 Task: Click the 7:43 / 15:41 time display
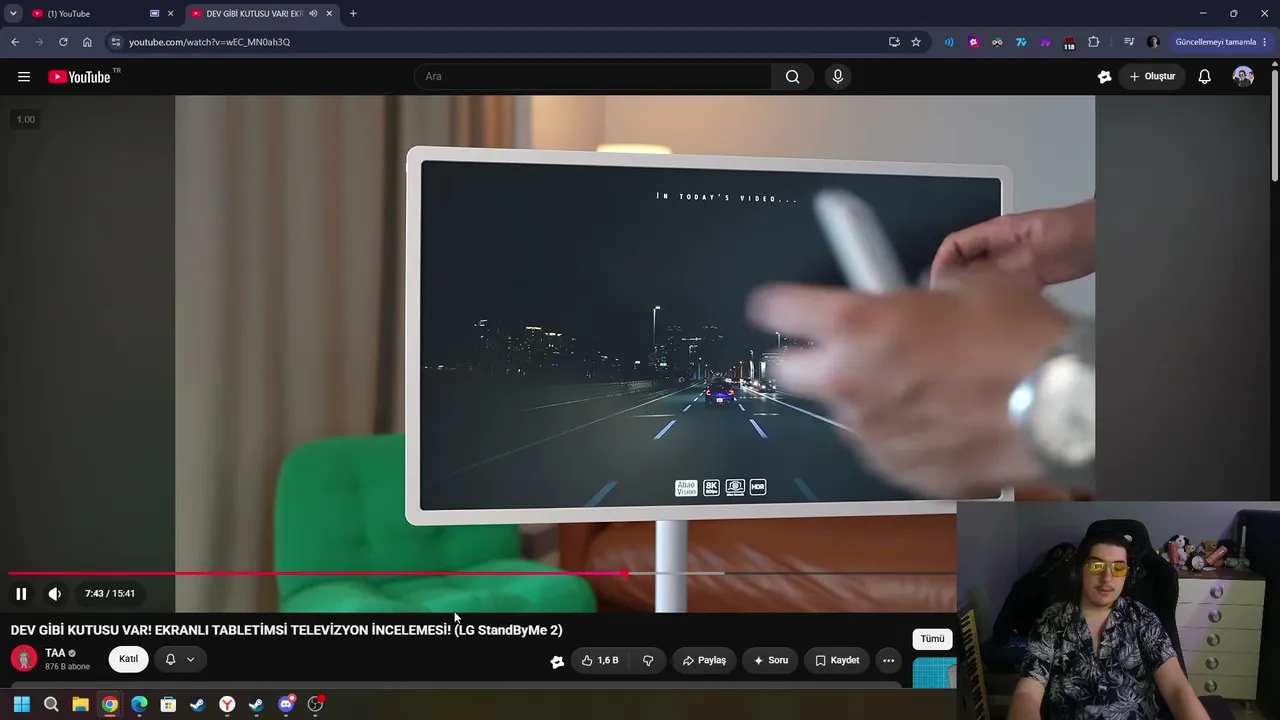click(110, 594)
